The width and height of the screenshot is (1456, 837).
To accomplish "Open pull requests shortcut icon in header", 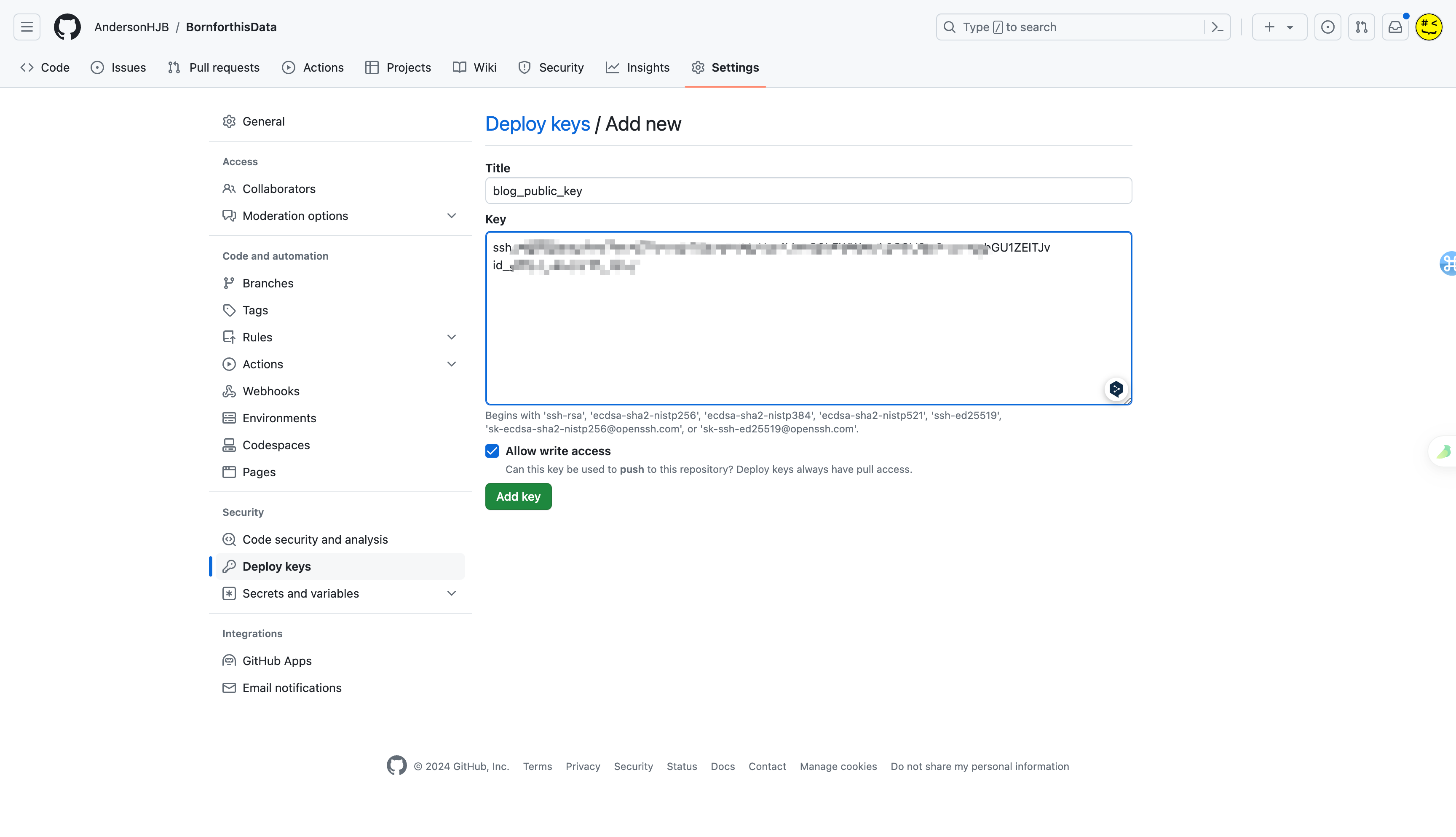I will pyautogui.click(x=1362, y=27).
